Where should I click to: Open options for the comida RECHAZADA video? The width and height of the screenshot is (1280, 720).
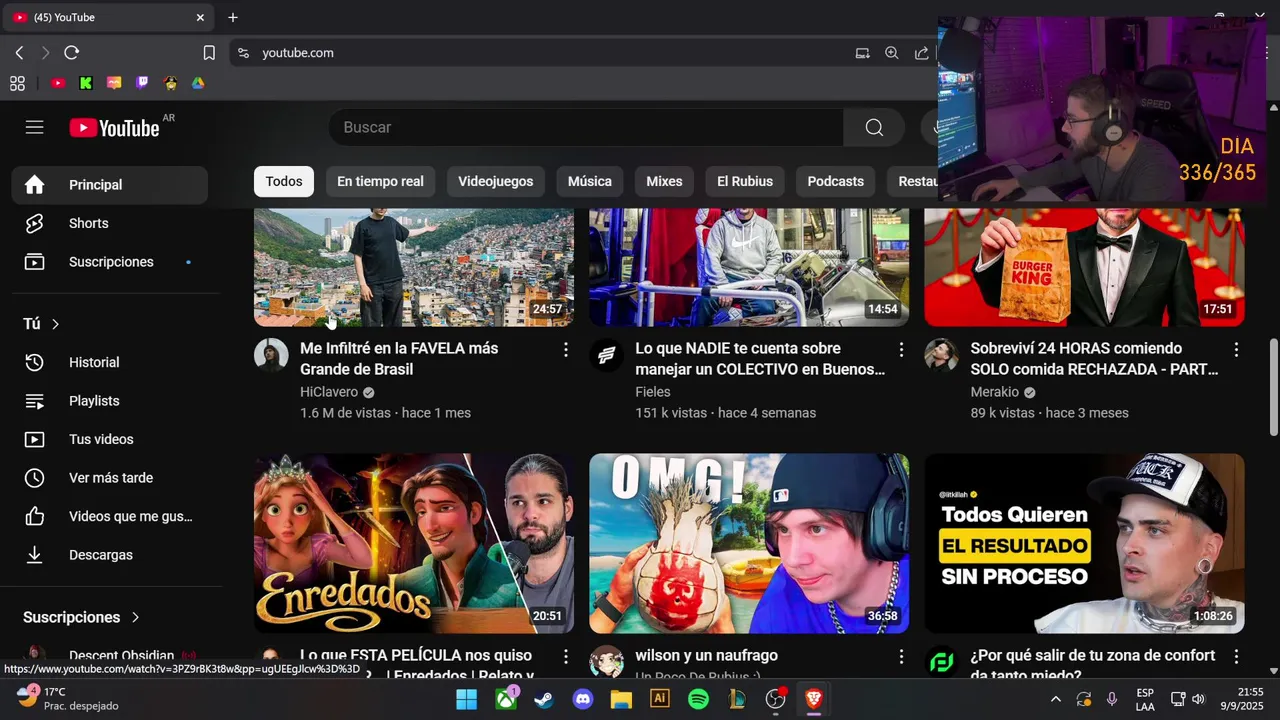(1235, 349)
